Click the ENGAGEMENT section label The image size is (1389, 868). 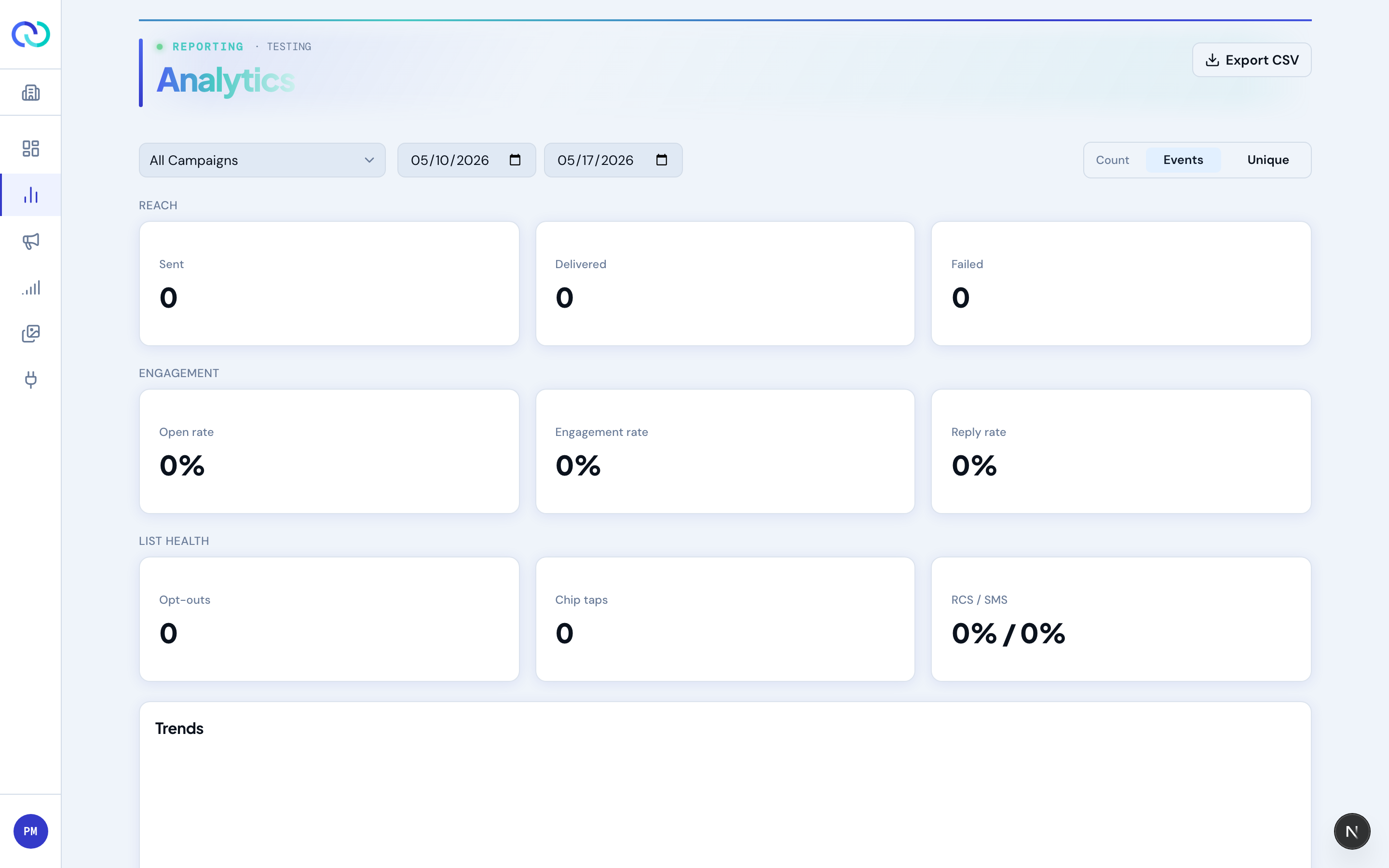click(178, 373)
